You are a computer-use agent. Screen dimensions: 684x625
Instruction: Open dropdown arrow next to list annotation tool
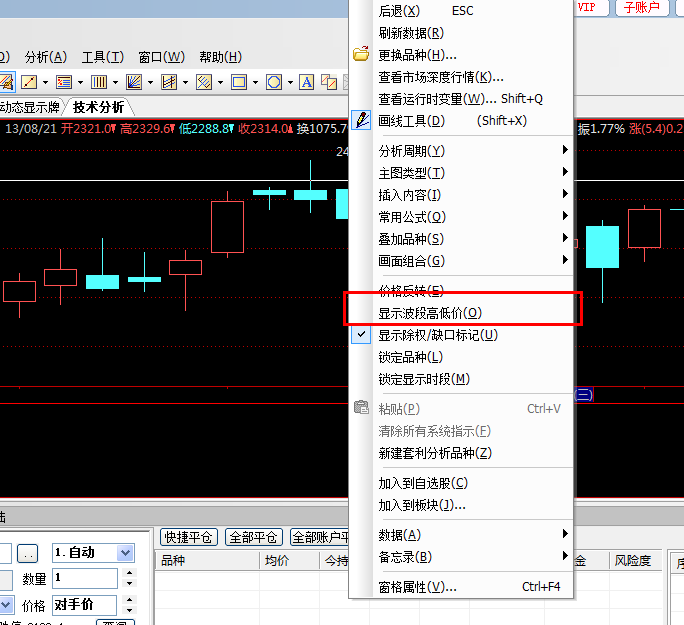pyautogui.click(x=80, y=82)
